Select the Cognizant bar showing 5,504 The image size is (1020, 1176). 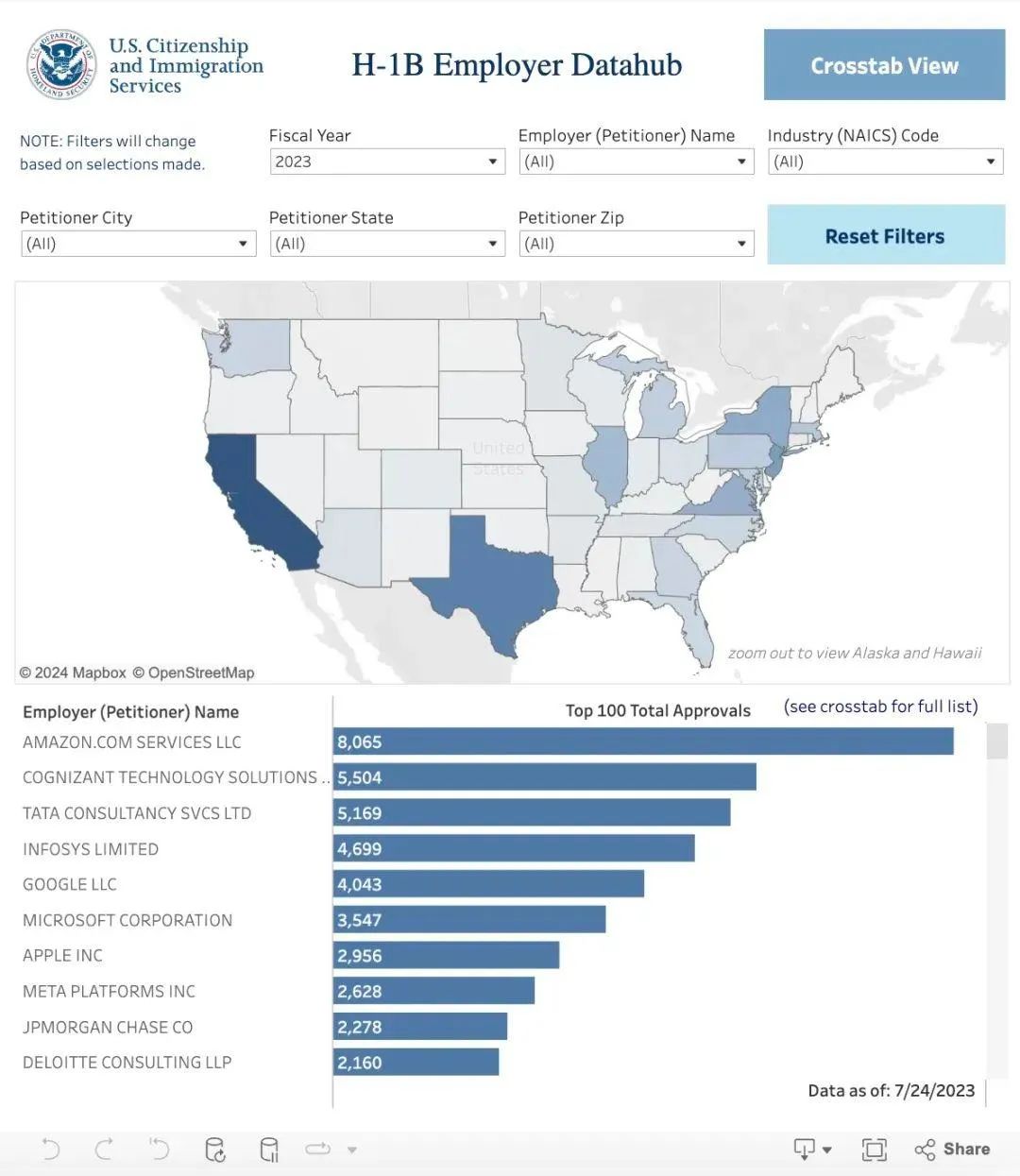pyautogui.click(x=545, y=777)
